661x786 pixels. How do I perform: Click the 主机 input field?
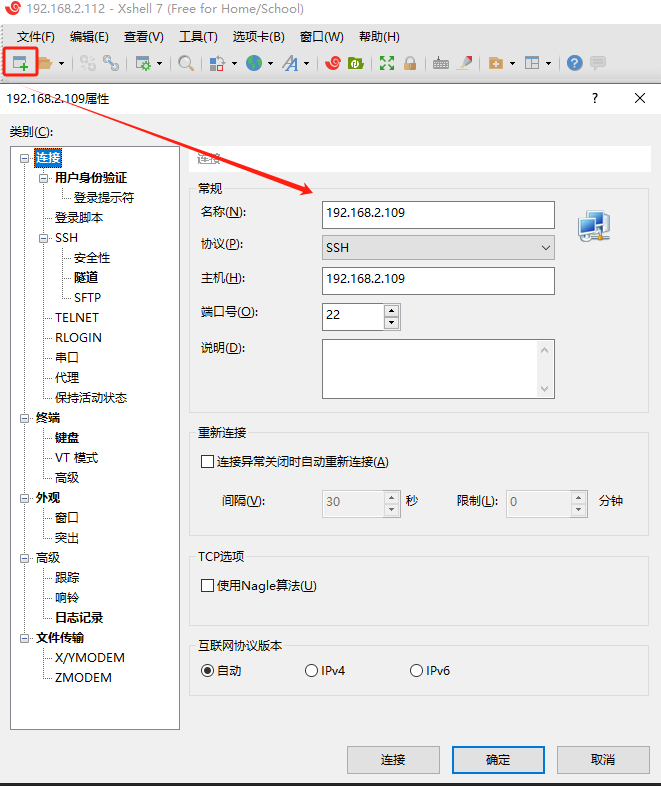[x=438, y=281]
